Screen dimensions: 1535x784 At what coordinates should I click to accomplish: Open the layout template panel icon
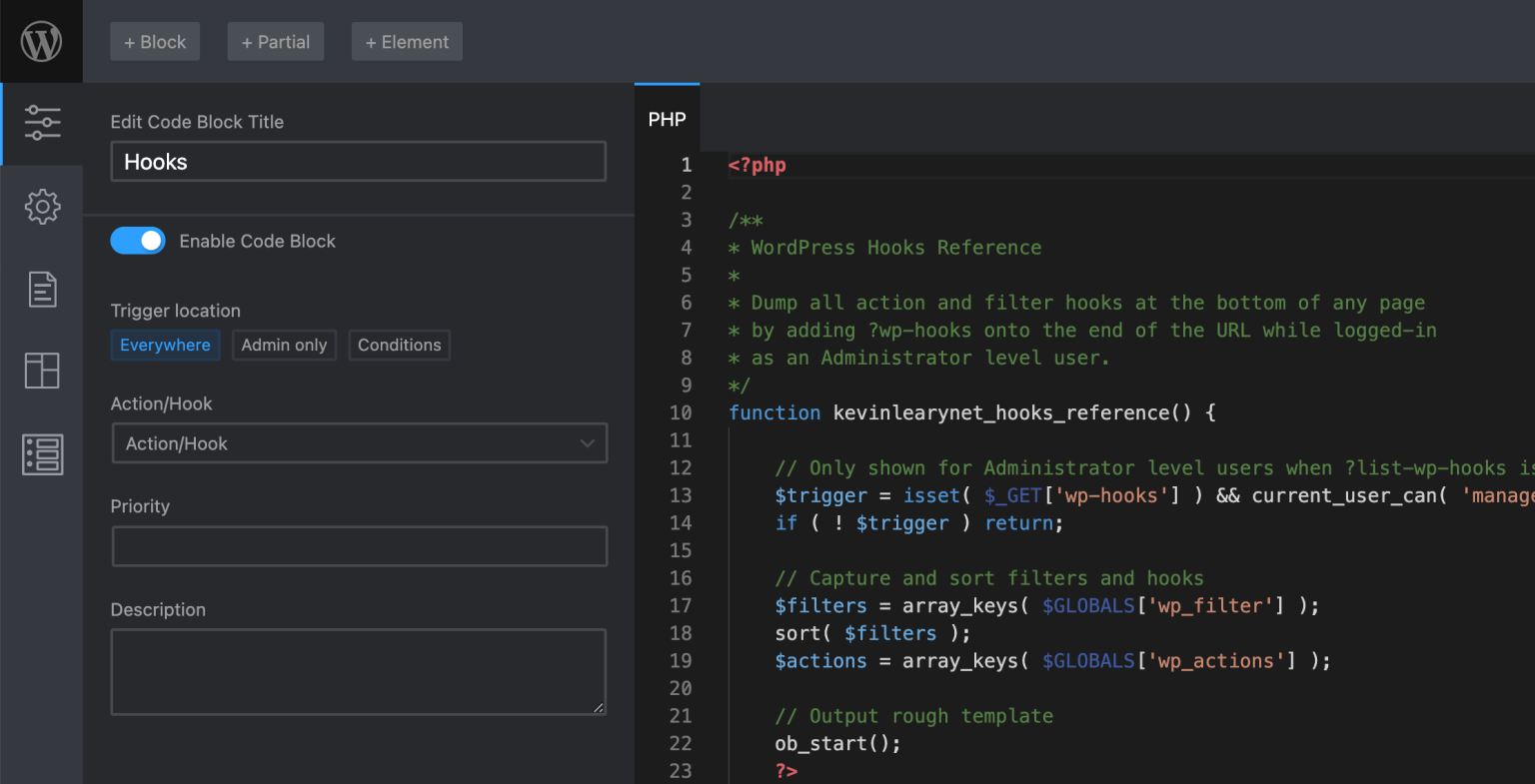(x=42, y=371)
